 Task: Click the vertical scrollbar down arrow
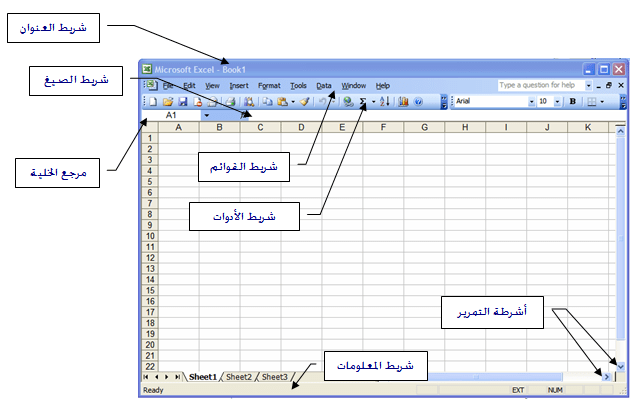621,367
